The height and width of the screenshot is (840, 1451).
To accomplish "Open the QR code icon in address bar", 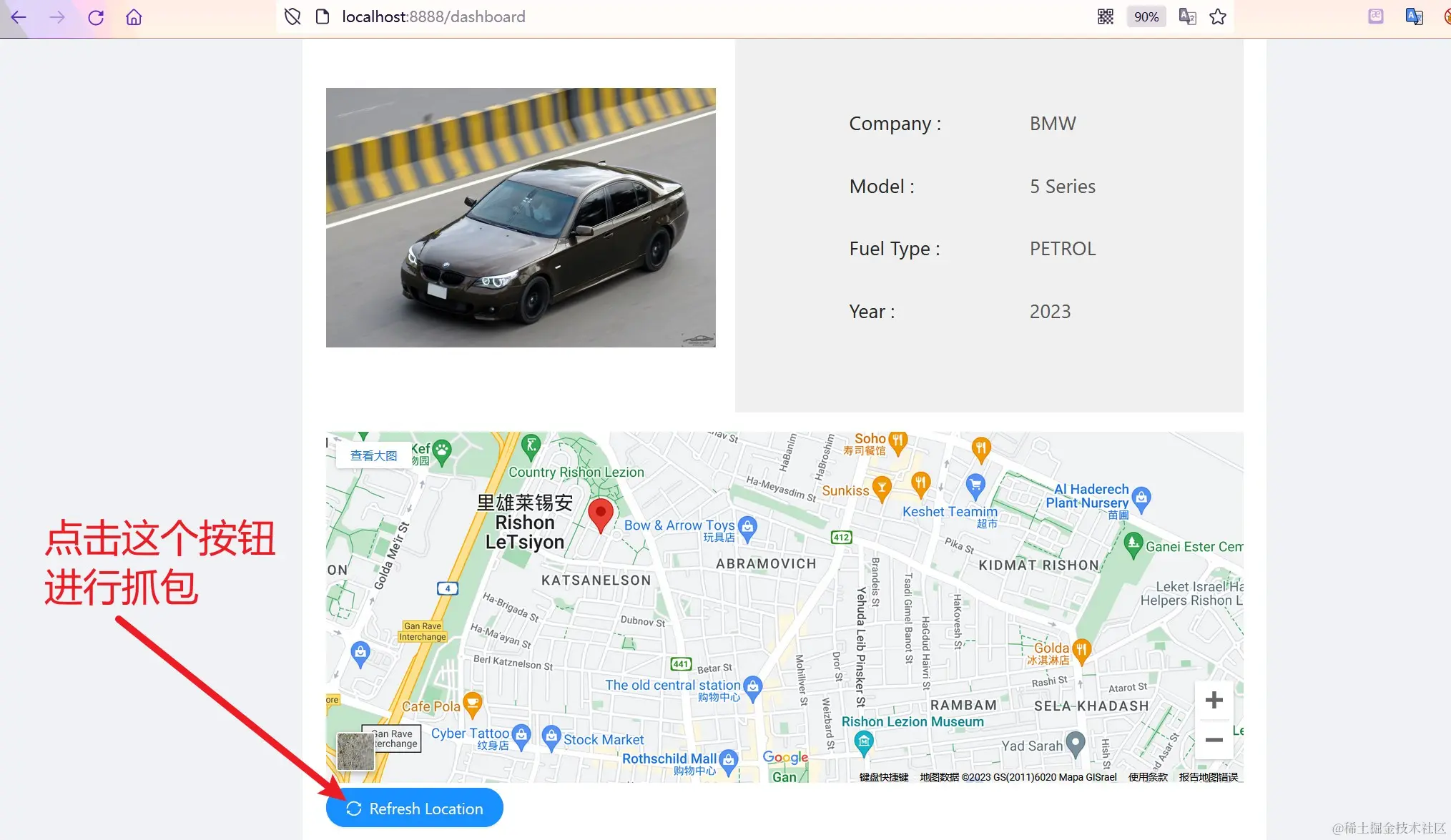I will (1106, 17).
